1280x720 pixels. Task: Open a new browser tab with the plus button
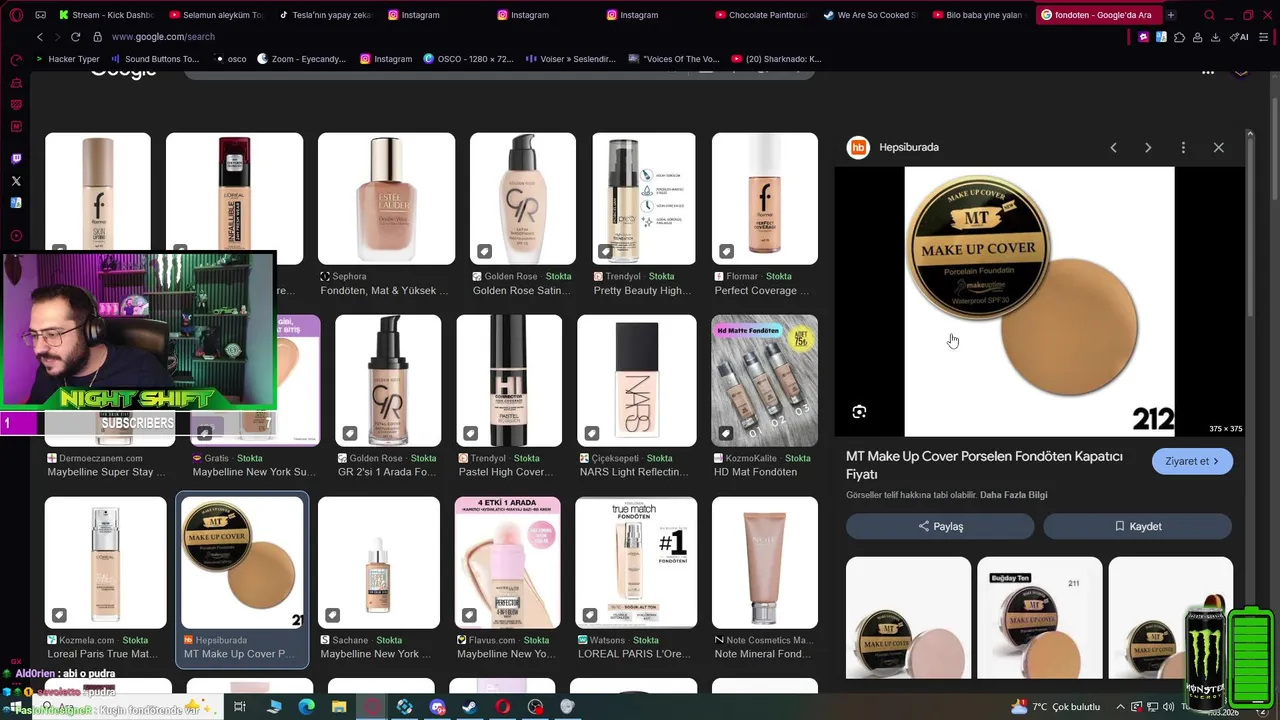[1171, 15]
